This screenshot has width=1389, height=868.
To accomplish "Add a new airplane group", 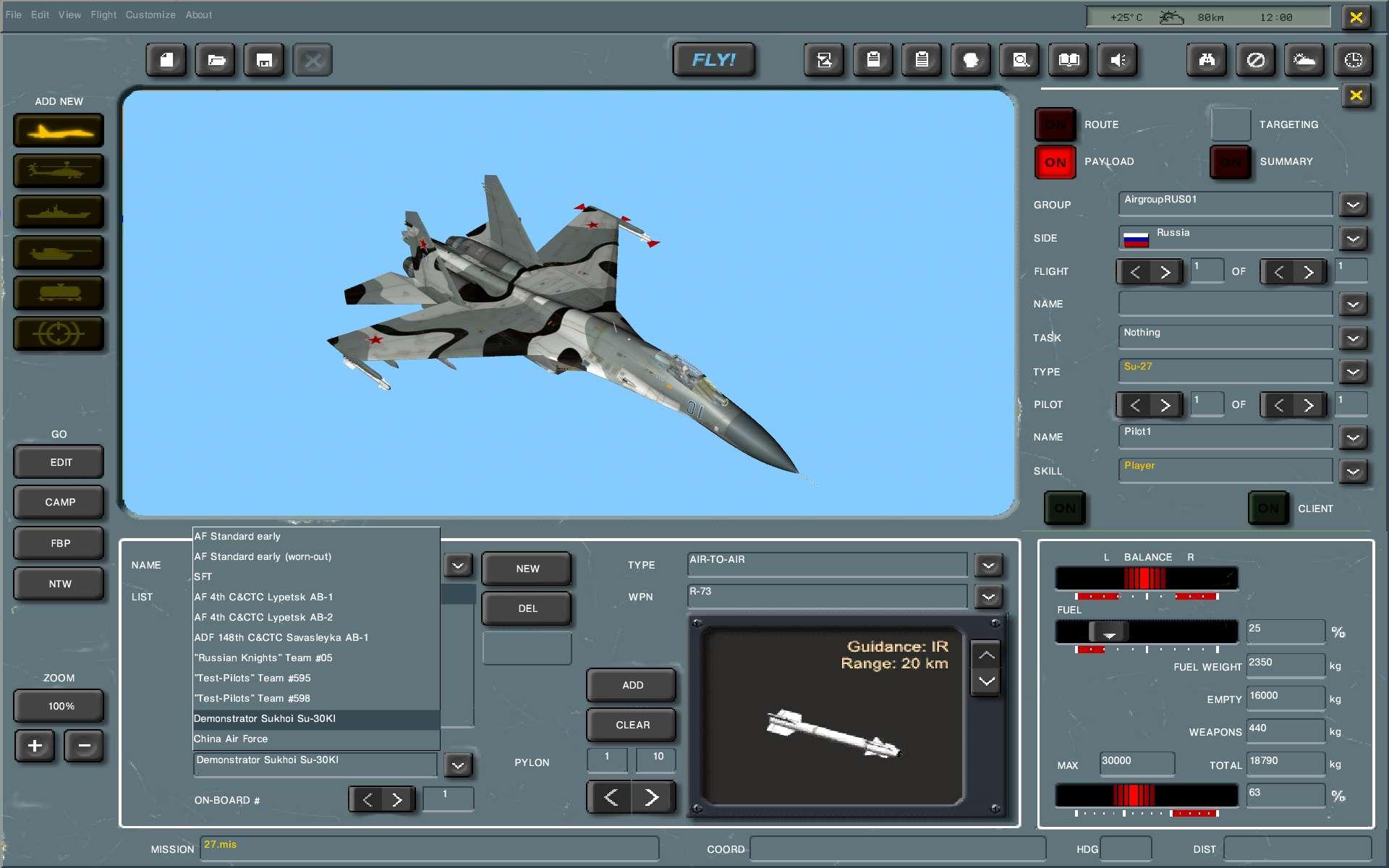I will pyautogui.click(x=59, y=130).
